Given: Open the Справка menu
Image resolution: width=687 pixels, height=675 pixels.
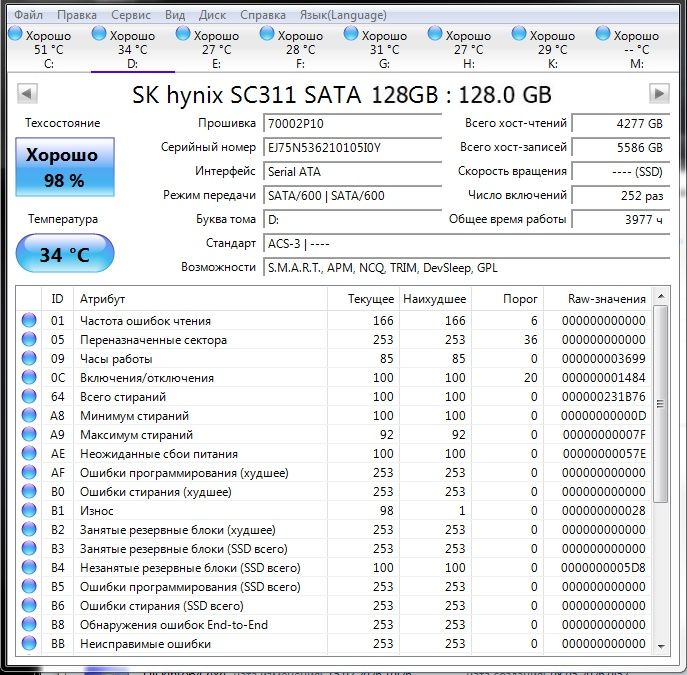Looking at the screenshot, I should click(263, 15).
